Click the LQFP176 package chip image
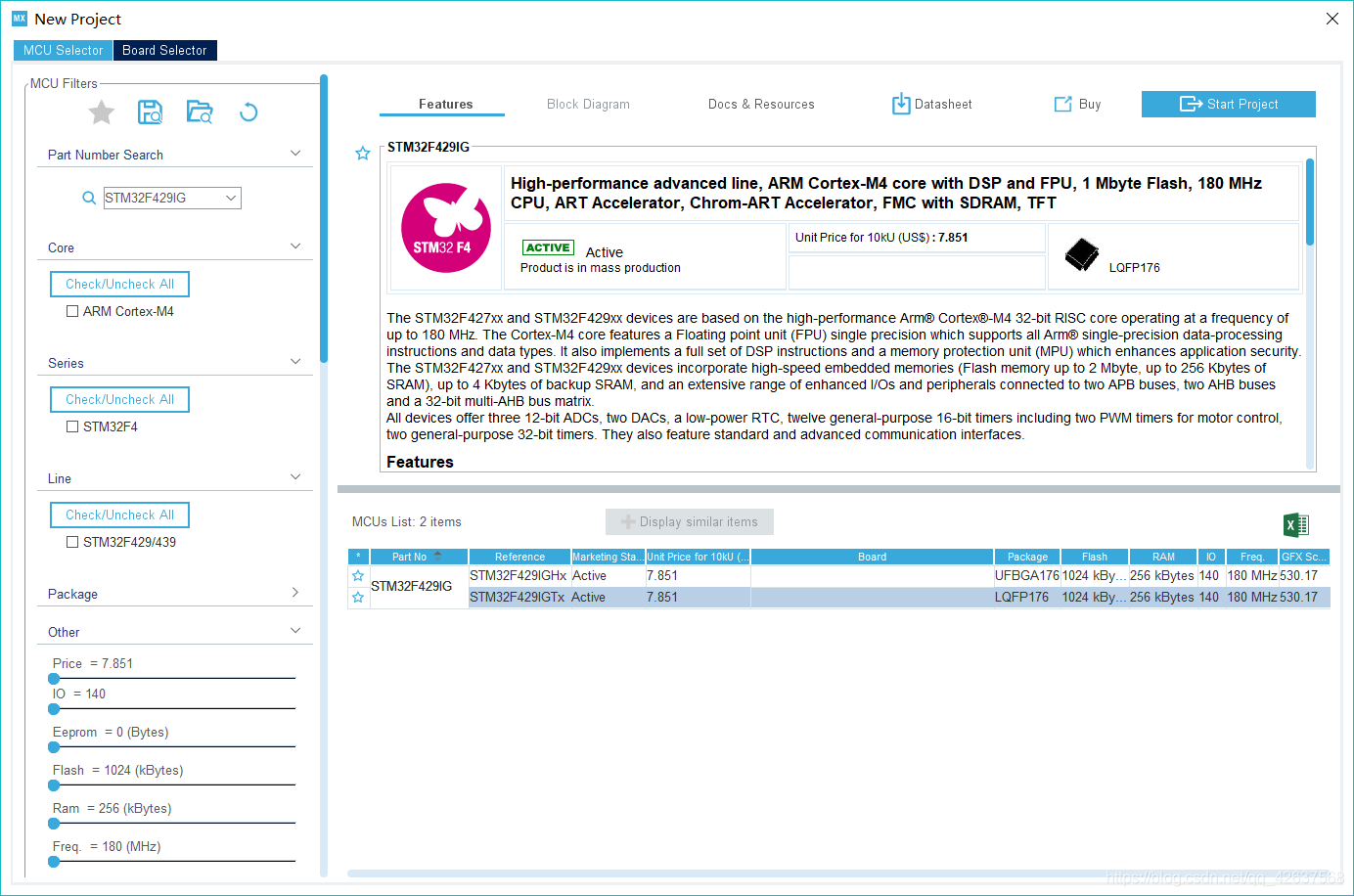Viewport: 1354px width, 896px height. (1081, 255)
